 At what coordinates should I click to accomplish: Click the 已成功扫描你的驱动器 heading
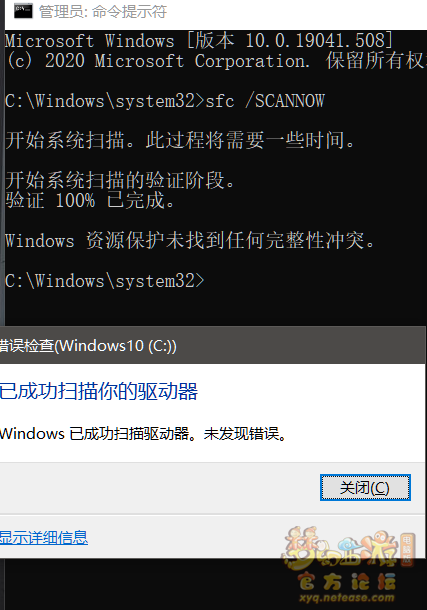[x=99, y=391]
